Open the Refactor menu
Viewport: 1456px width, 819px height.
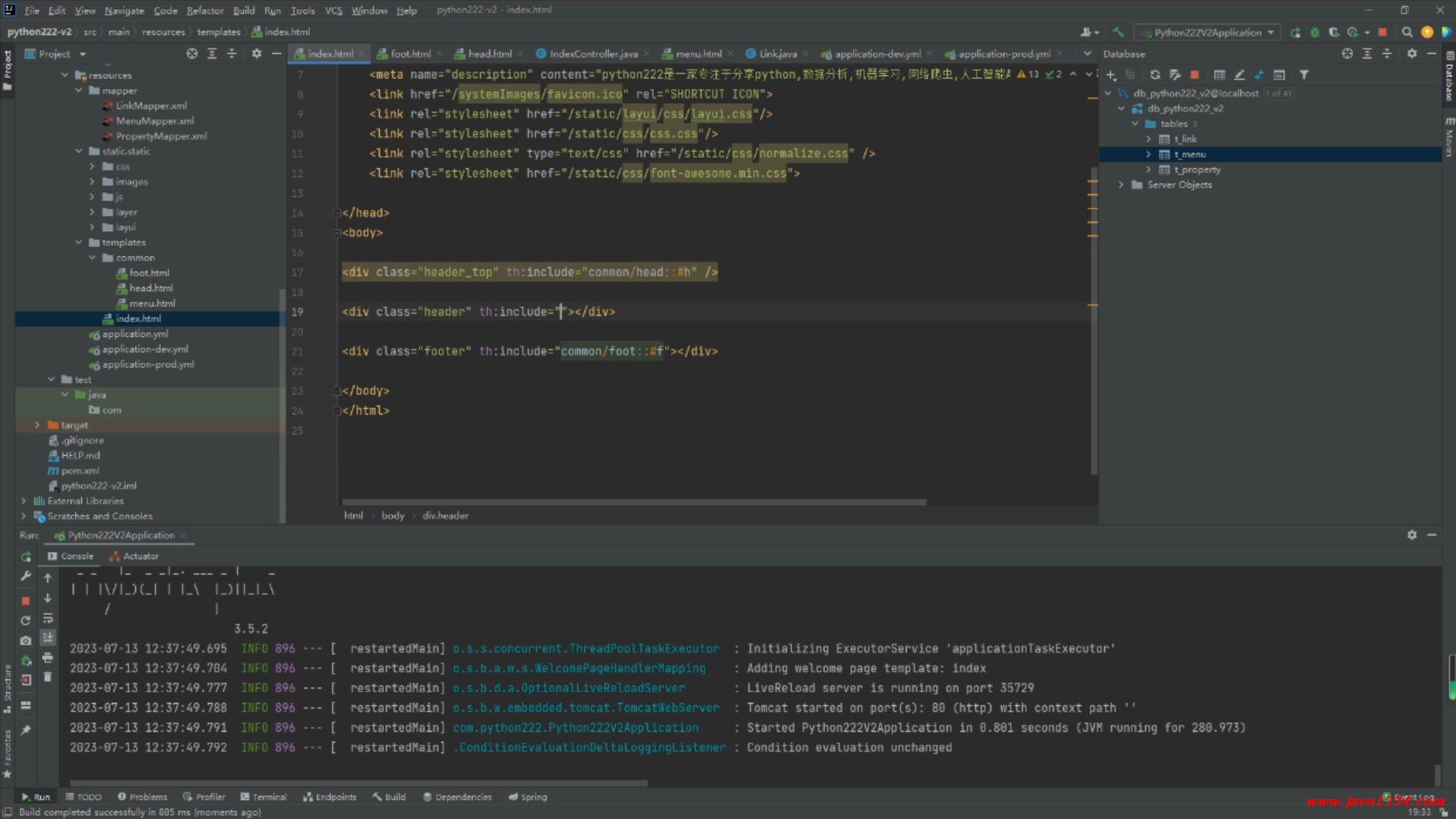pyautogui.click(x=205, y=11)
